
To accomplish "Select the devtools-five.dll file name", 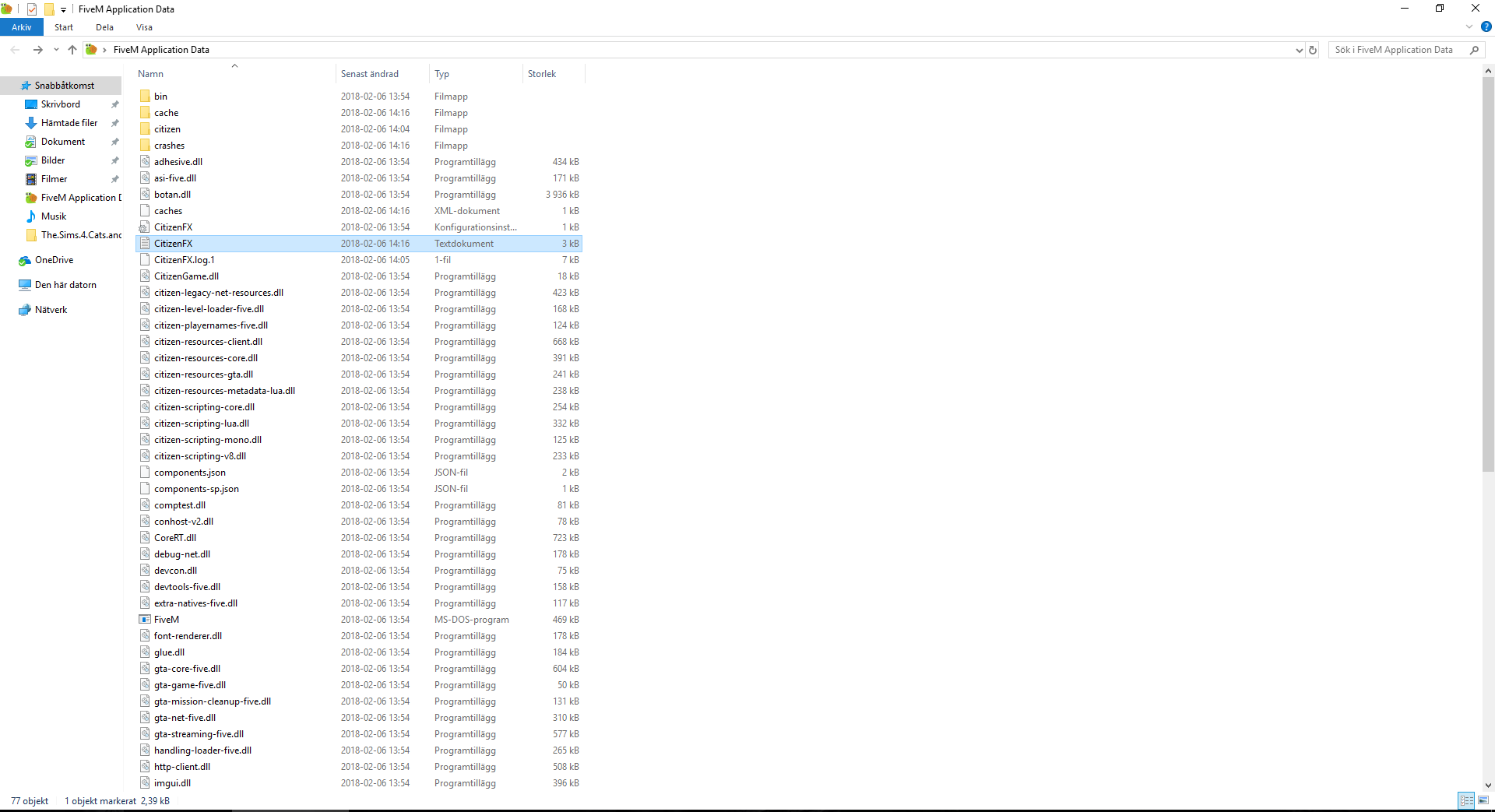I will 187,587.
